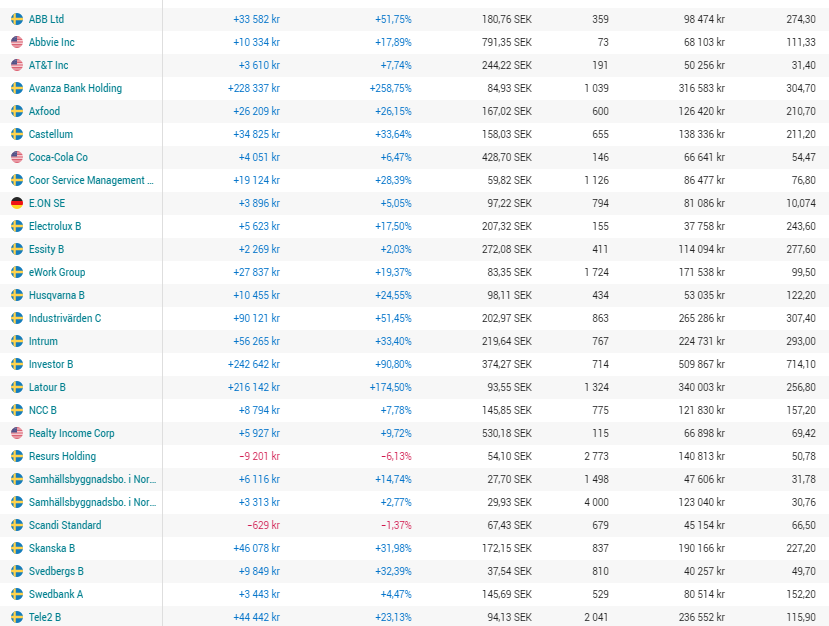The height and width of the screenshot is (626, 829).
Task: Click the German flag icon beside E.ON SE
Action: tap(17, 203)
